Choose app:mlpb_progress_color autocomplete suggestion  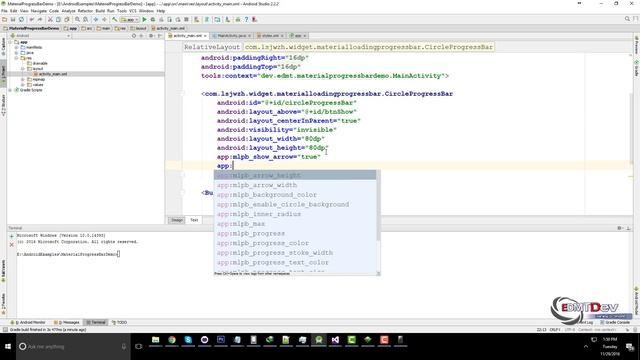(295, 243)
